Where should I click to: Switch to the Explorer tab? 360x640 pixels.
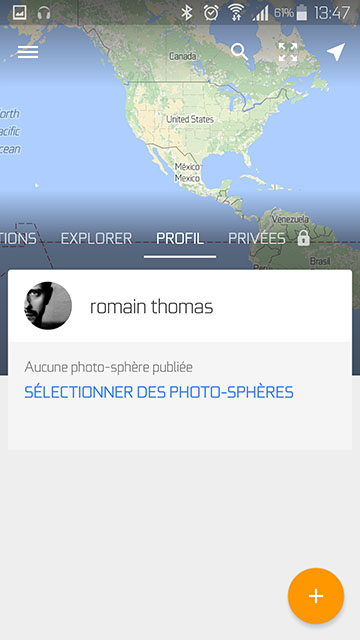tap(96, 238)
